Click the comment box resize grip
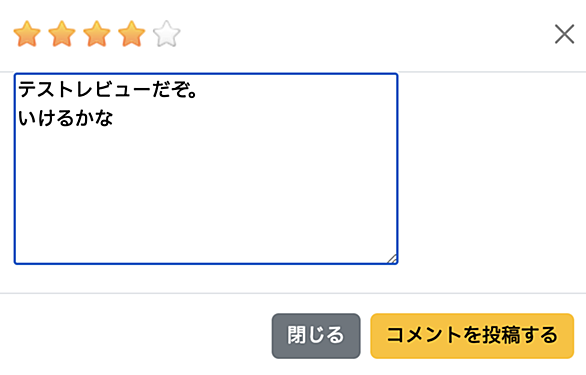Image resolution: width=586 pixels, height=375 pixels. [392, 259]
